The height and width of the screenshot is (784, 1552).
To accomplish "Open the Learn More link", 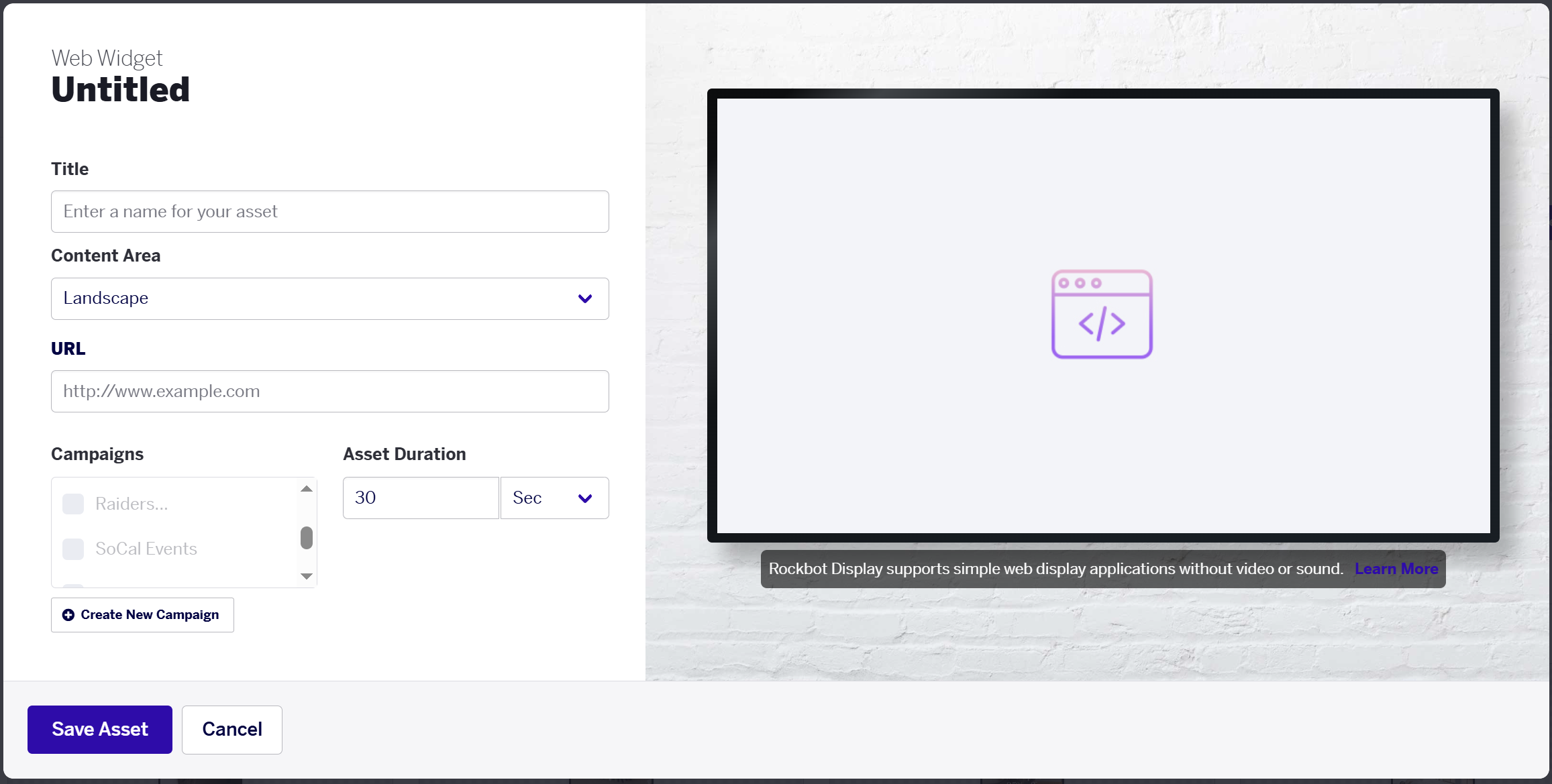I will coord(1396,569).
